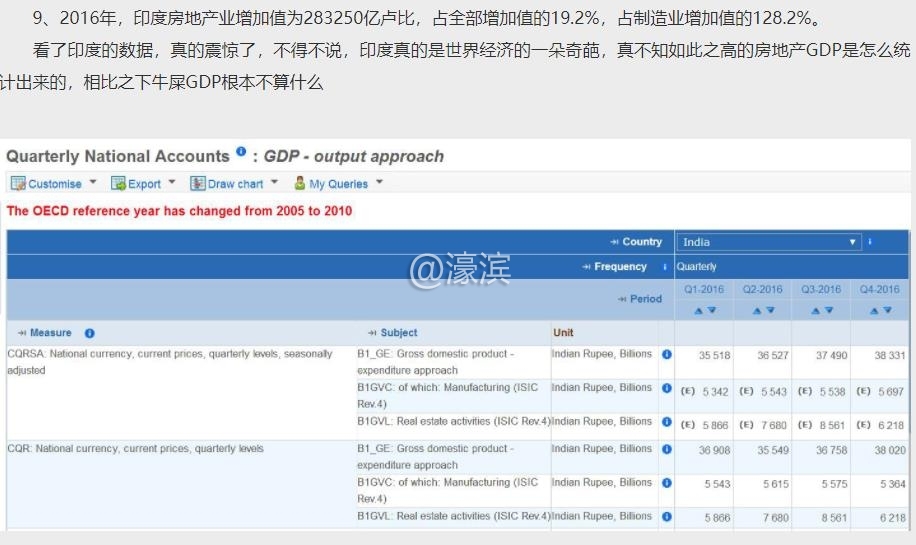Viewport: 916px width, 545px height.
Task: Click the GDP value 35 518
Action: coord(714,355)
